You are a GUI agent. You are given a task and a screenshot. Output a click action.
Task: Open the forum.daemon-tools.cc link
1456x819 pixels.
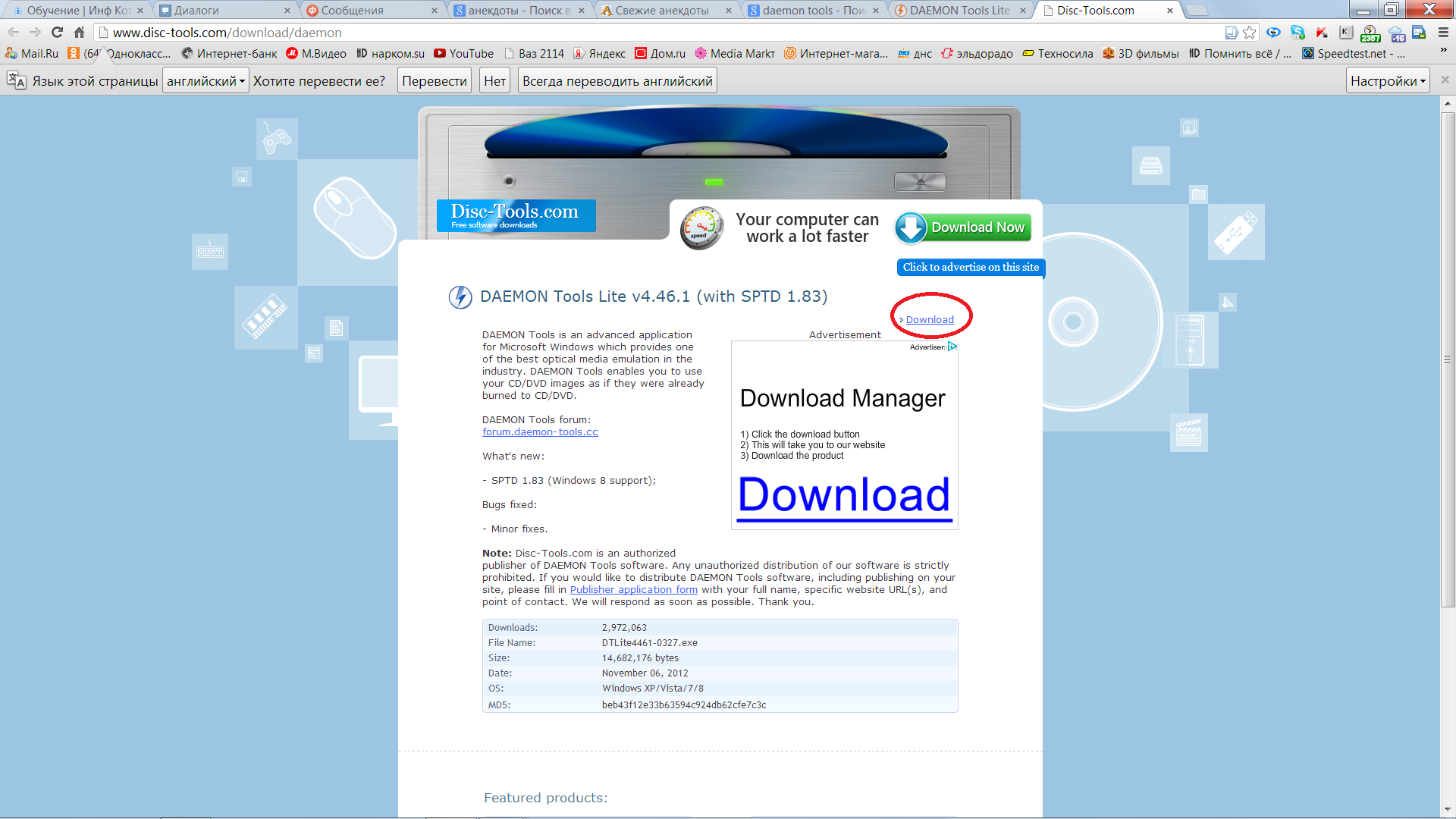(x=540, y=432)
